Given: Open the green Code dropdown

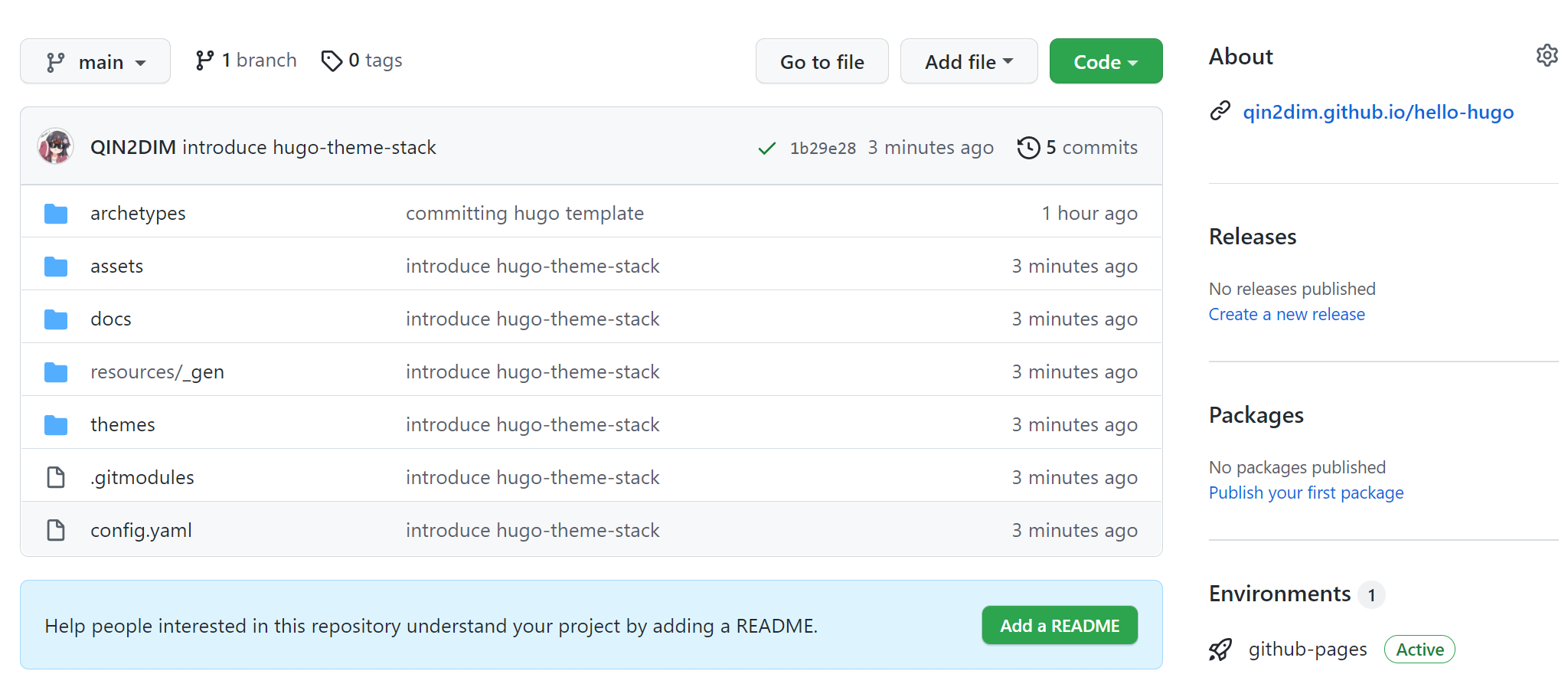Looking at the screenshot, I should [x=1105, y=61].
